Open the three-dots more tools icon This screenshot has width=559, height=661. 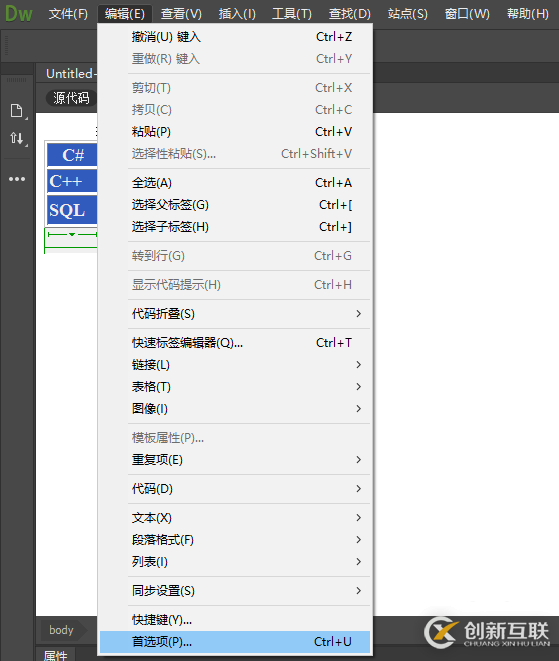pyautogui.click(x=17, y=179)
